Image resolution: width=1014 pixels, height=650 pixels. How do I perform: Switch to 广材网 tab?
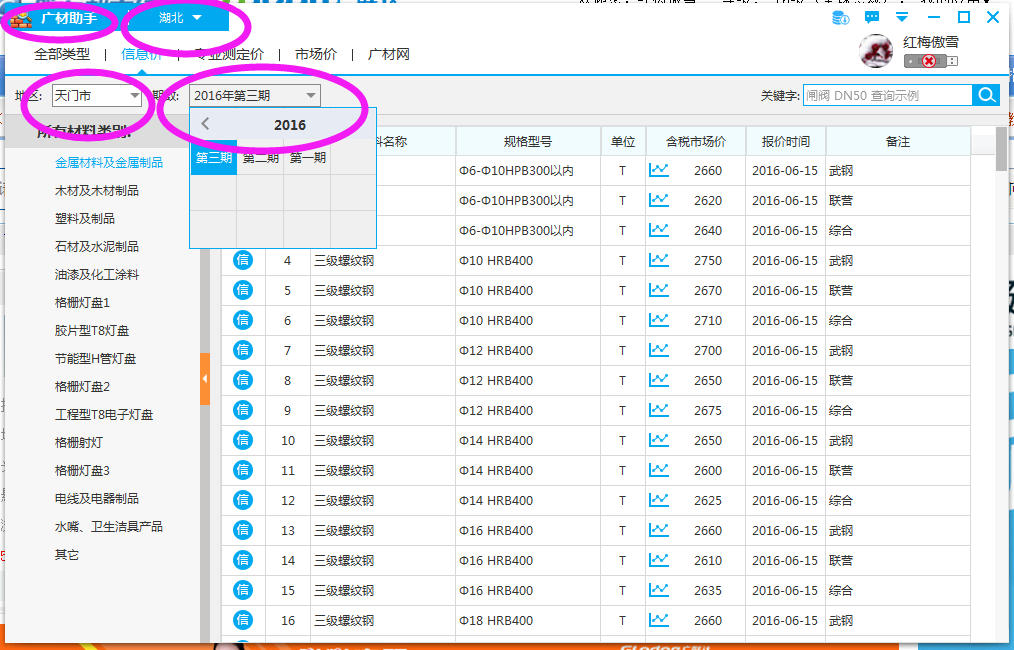[389, 54]
